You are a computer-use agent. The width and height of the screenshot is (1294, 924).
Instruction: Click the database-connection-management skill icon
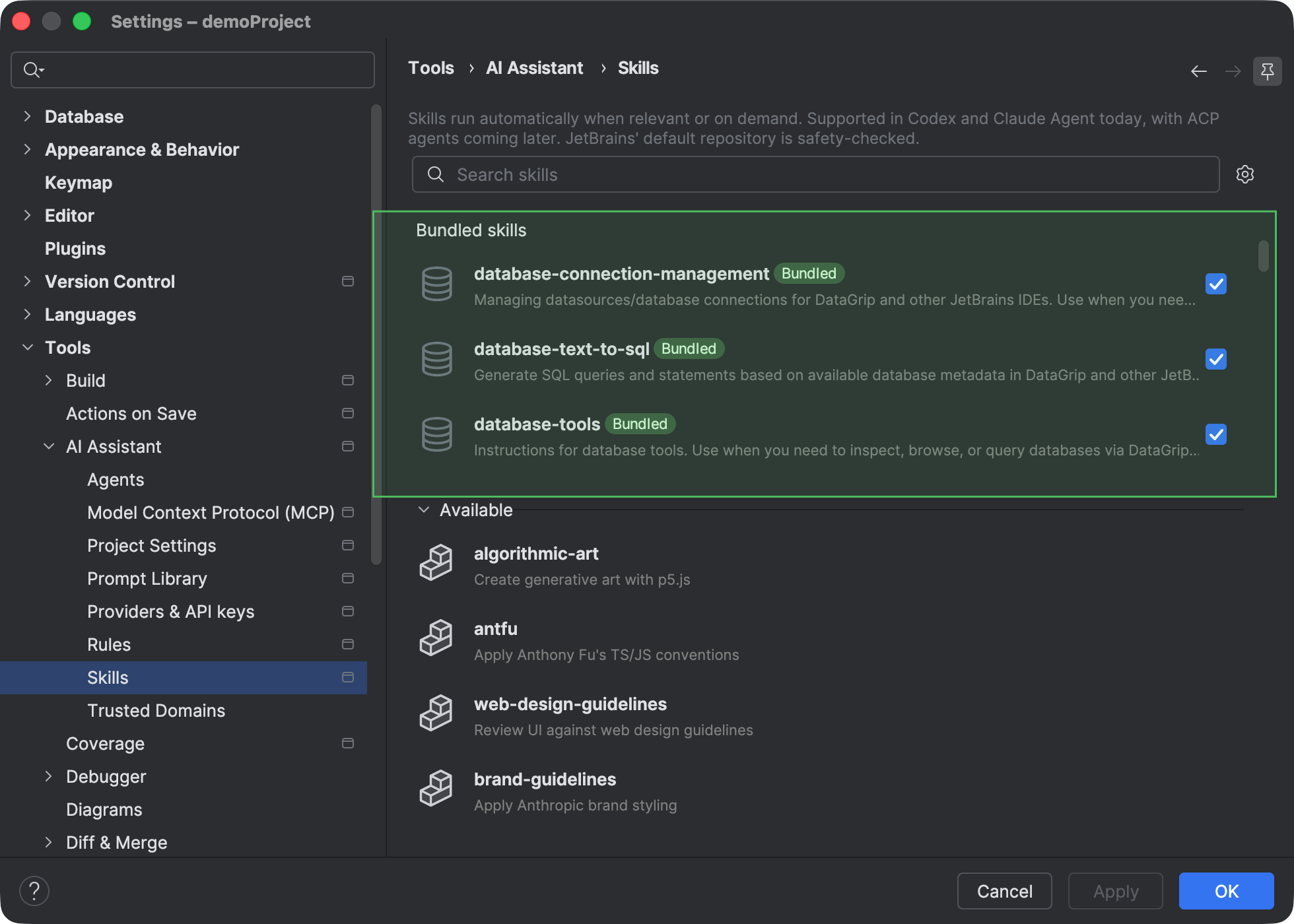click(436, 284)
